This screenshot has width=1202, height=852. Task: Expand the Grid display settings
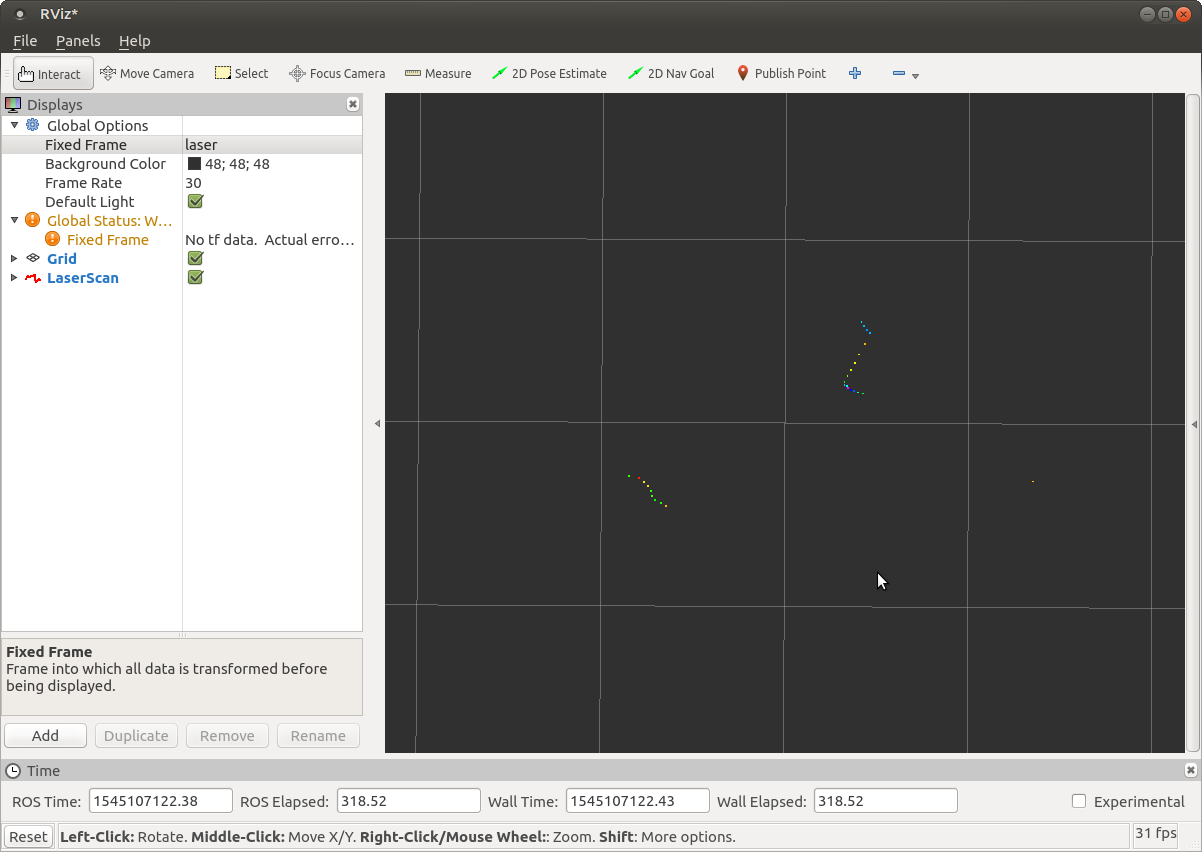pyautogui.click(x=14, y=258)
